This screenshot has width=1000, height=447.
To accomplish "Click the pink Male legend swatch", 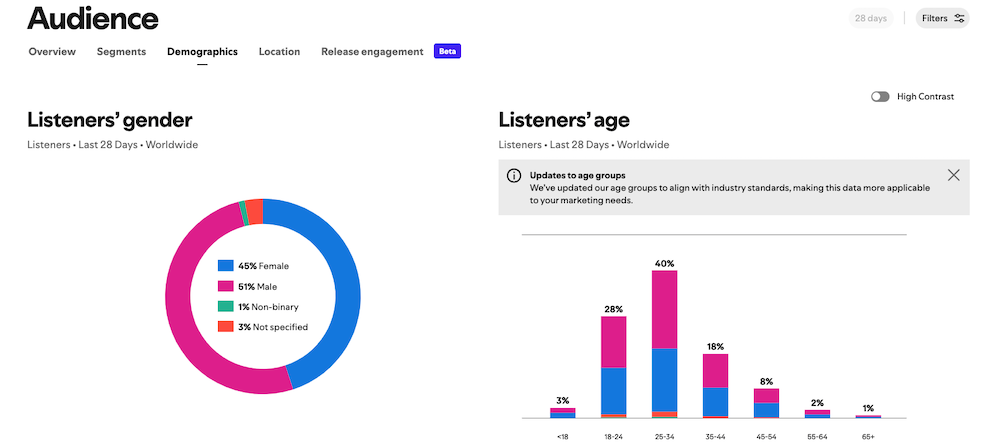I will pos(226,287).
